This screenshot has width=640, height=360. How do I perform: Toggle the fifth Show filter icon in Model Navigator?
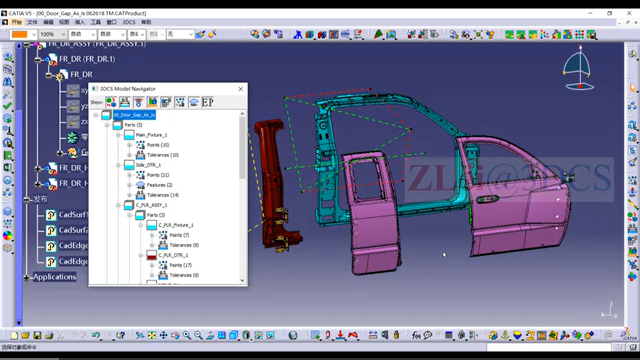(166, 102)
